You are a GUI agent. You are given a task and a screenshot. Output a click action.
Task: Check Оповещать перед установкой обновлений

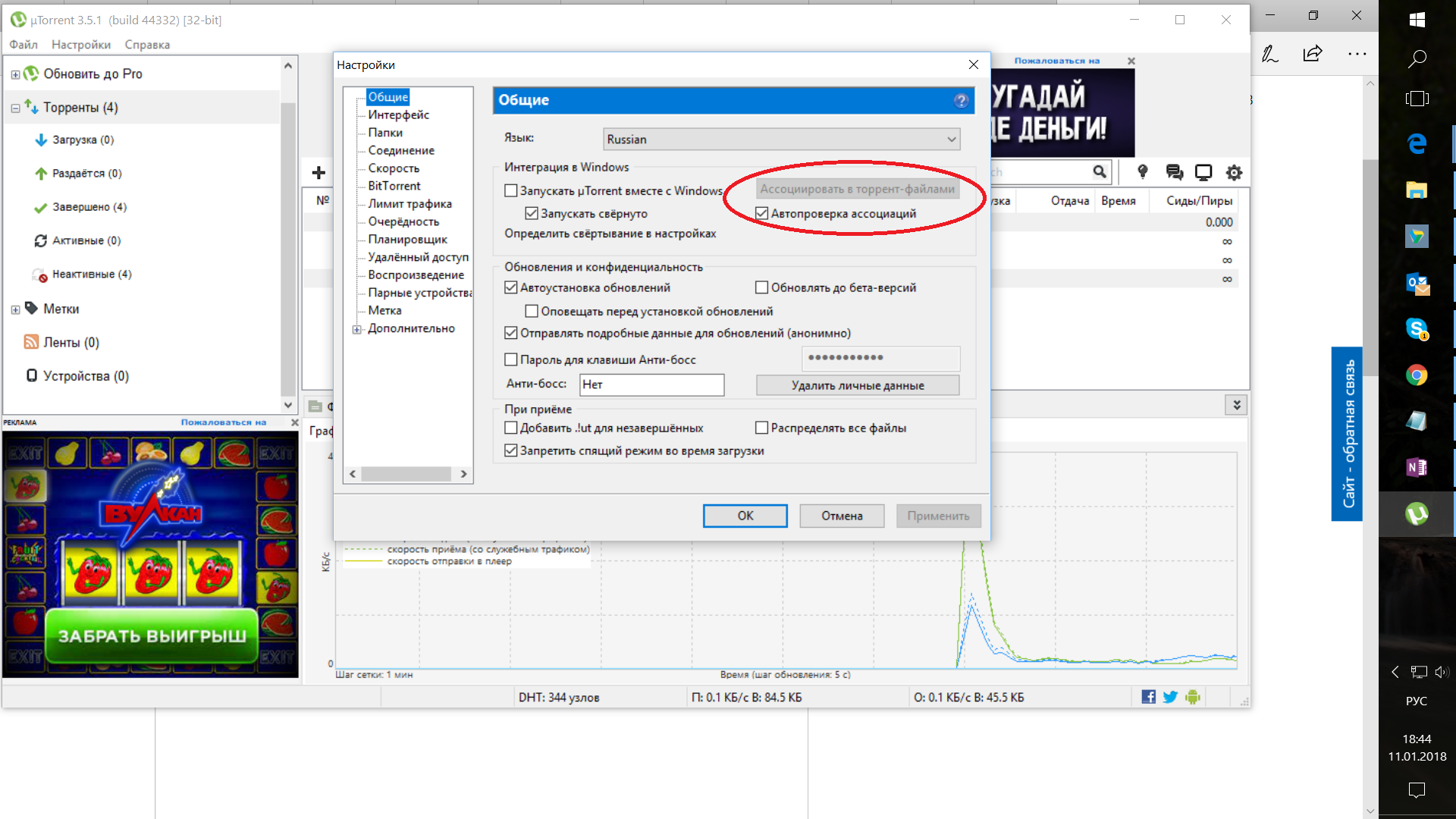[532, 311]
